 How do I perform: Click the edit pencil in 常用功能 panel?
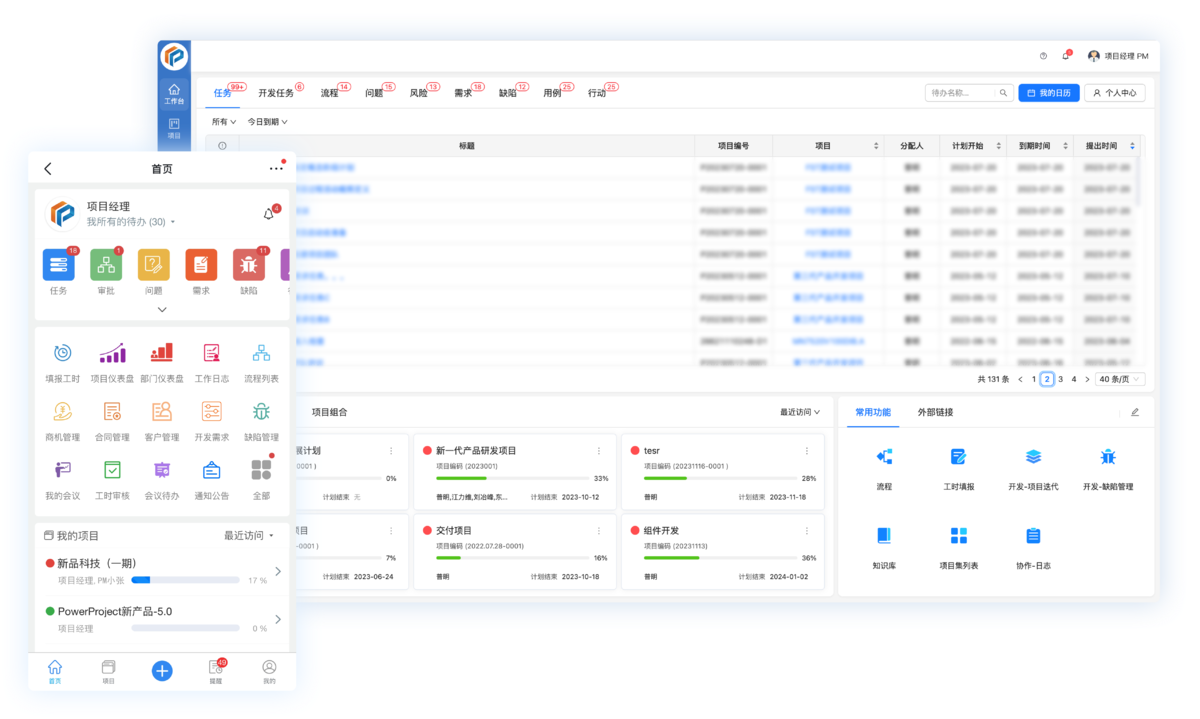coord(1134,412)
